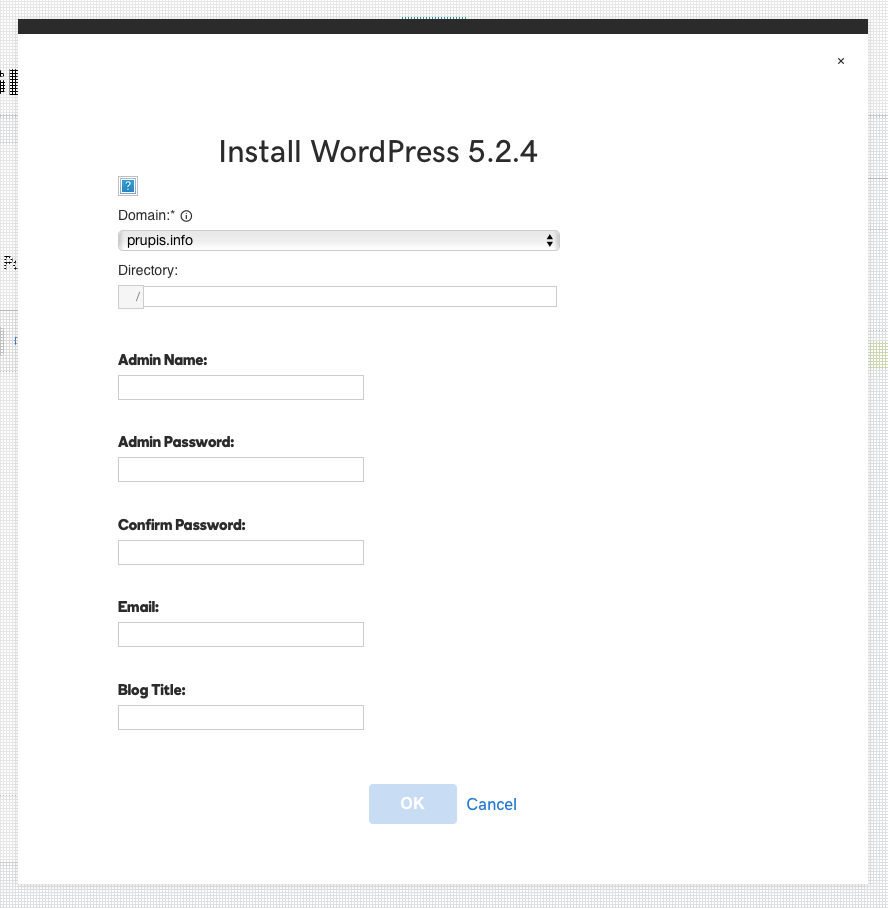Focus the Directory text field
This screenshot has width=888, height=908.
click(x=350, y=296)
